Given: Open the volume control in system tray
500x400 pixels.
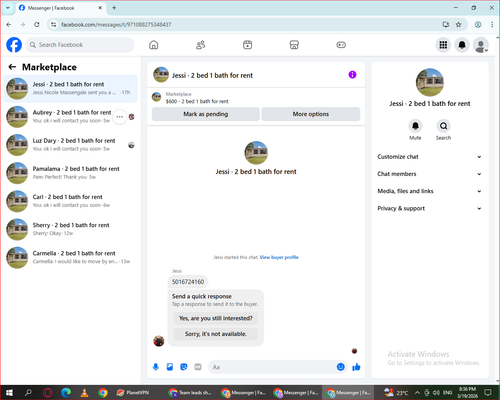Looking at the screenshot, I should point(436,393).
